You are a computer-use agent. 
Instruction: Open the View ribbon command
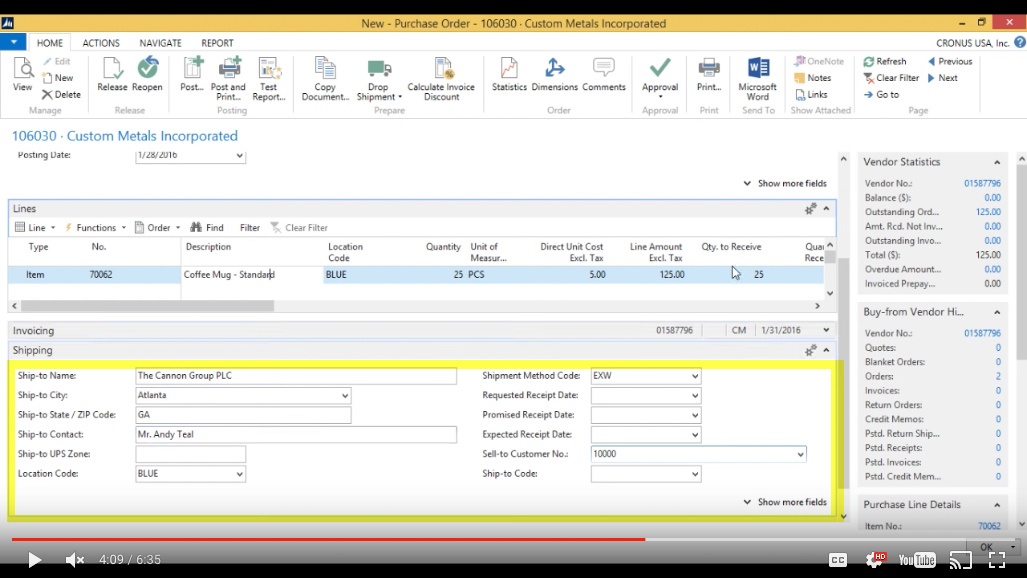point(22,74)
